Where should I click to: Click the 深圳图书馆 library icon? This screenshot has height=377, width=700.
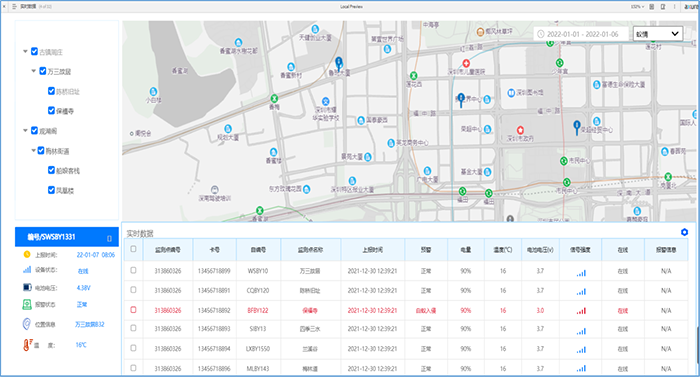tap(511, 93)
